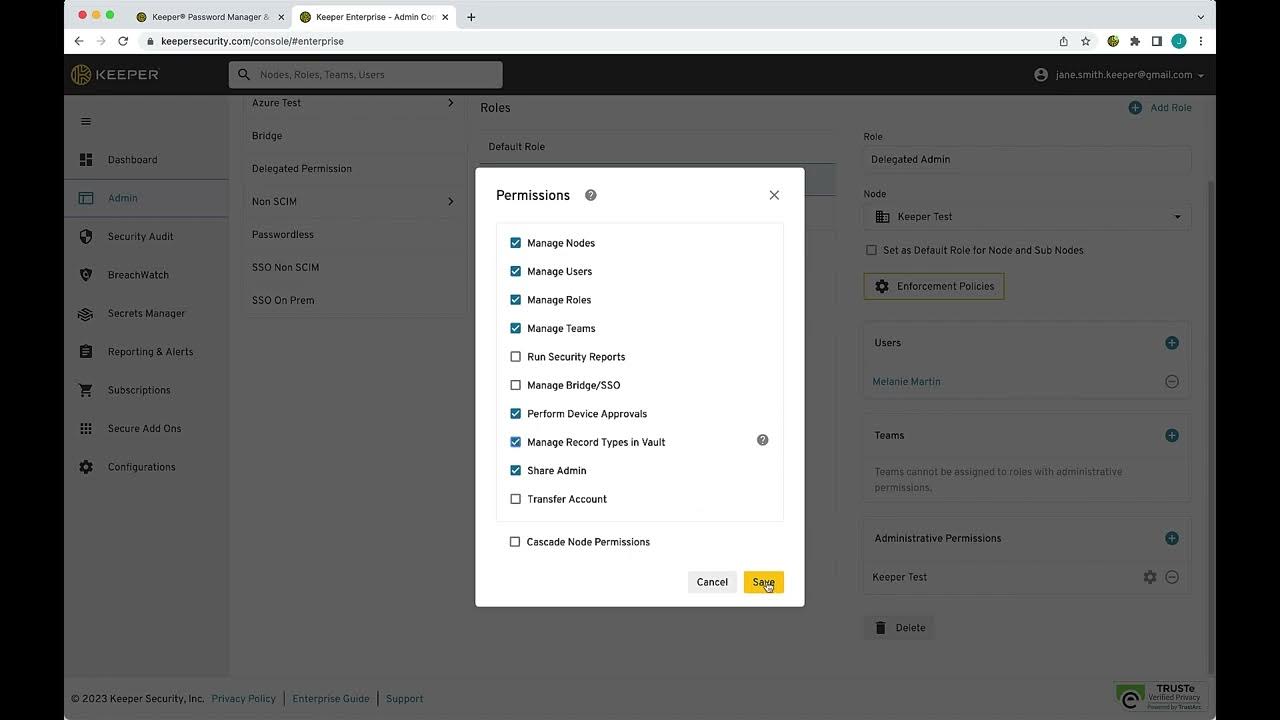Click help icon for Manage Record Types
Viewport: 1280px width, 720px height.
[762, 440]
